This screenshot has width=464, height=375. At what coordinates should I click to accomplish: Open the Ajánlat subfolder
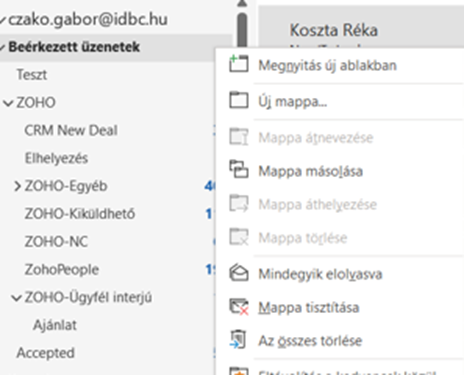click(x=55, y=325)
